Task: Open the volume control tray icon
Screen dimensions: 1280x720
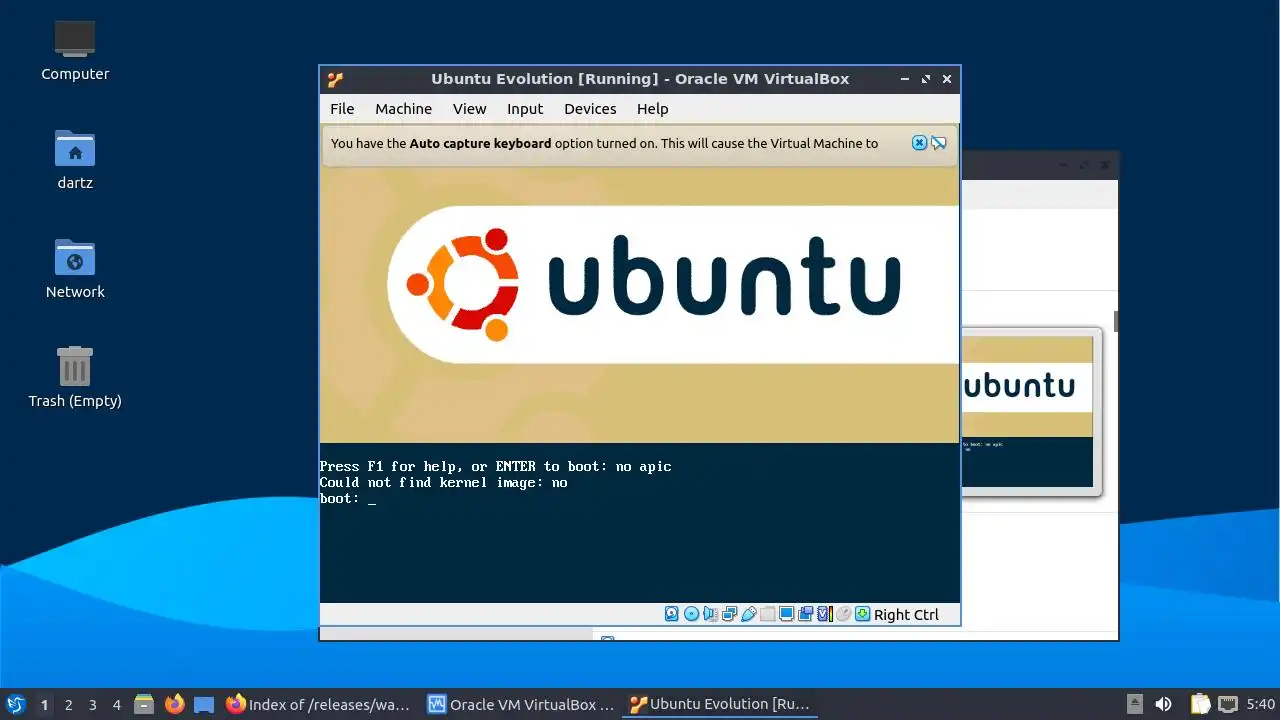Action: pyautogui.click(x=1163, y=704)
